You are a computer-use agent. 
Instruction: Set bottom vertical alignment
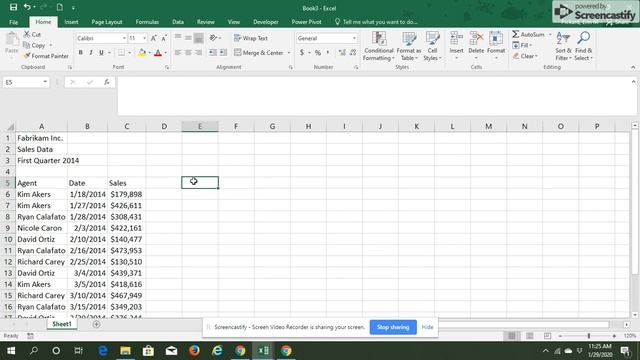(x=198, y=38)
